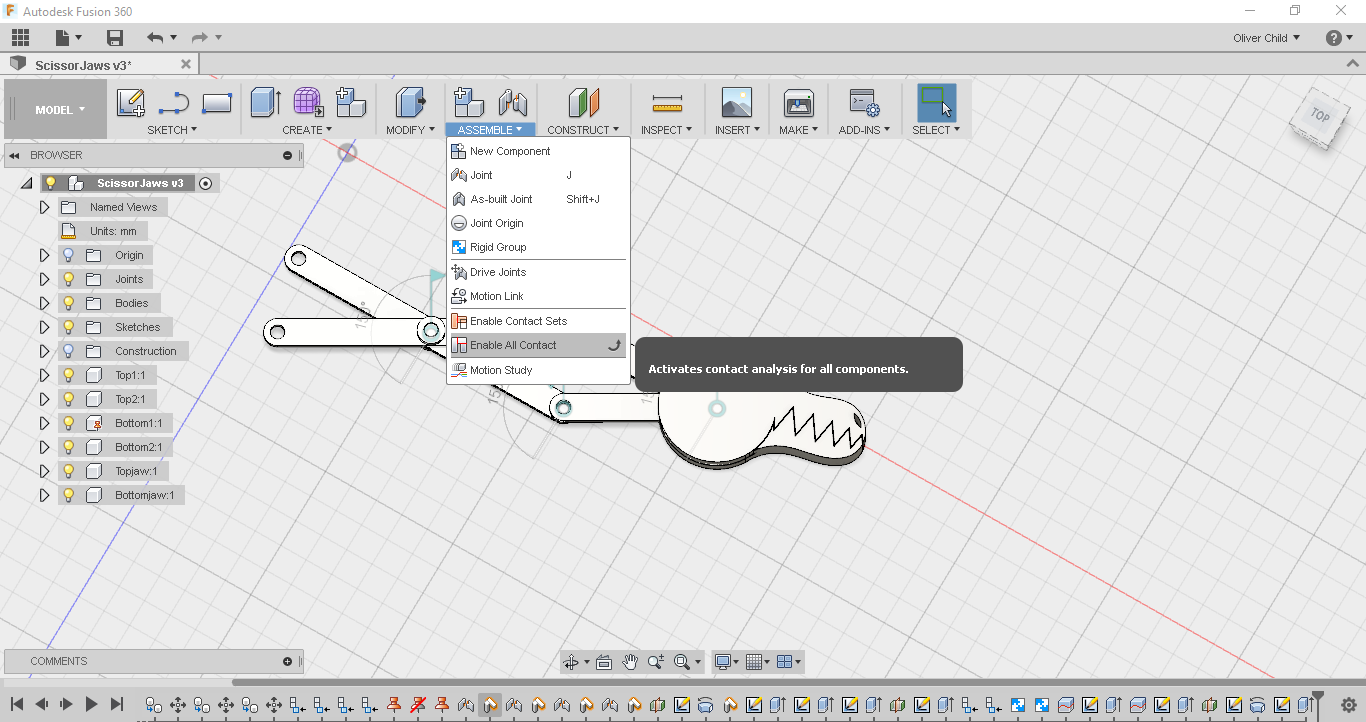The width and height of the screenshot is (1366, 722).
Task: Activate the Orbit tool
Action: (x=573, y=661)
